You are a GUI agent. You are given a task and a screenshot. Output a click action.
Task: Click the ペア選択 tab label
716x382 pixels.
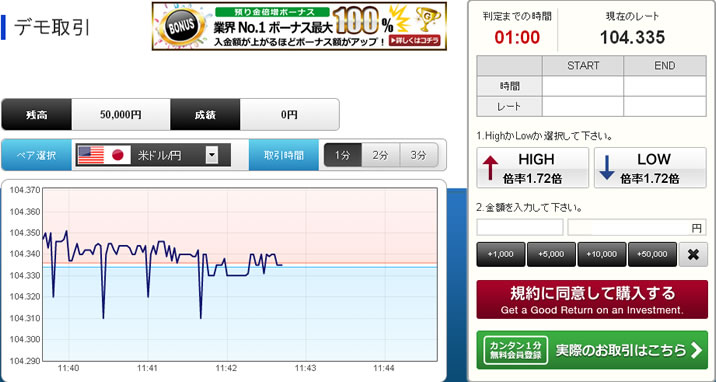[37, 155]
